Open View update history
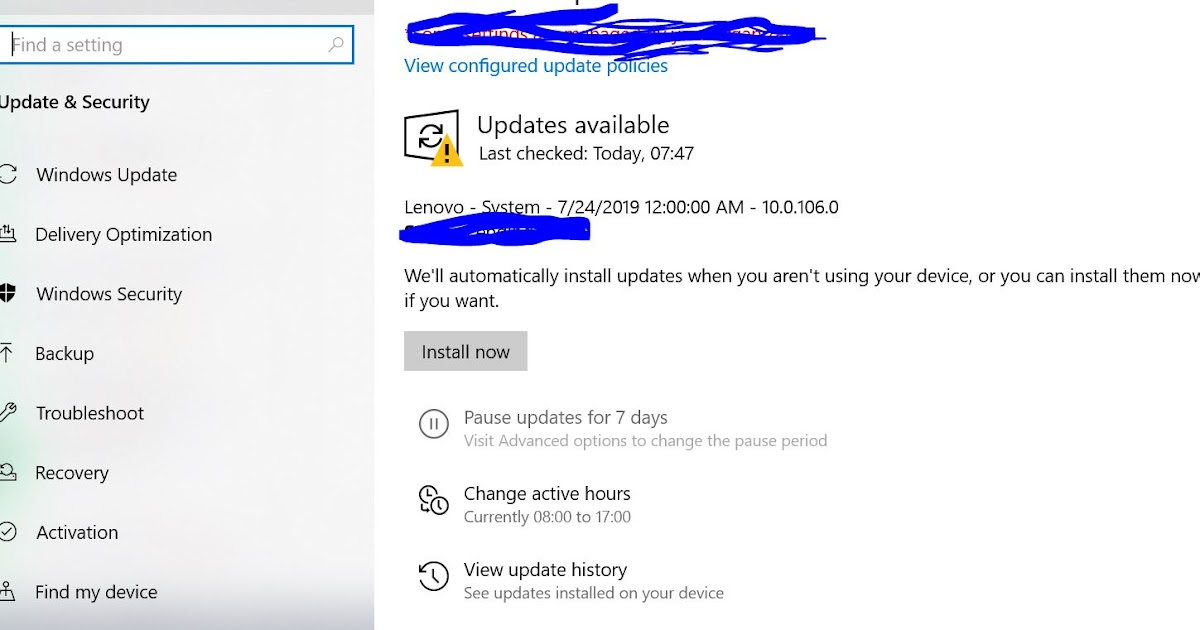 click(x=545, y=569)
